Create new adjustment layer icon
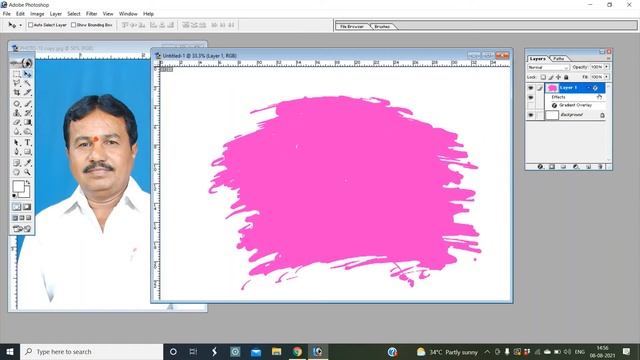640x360 pixels. (576, 167)
